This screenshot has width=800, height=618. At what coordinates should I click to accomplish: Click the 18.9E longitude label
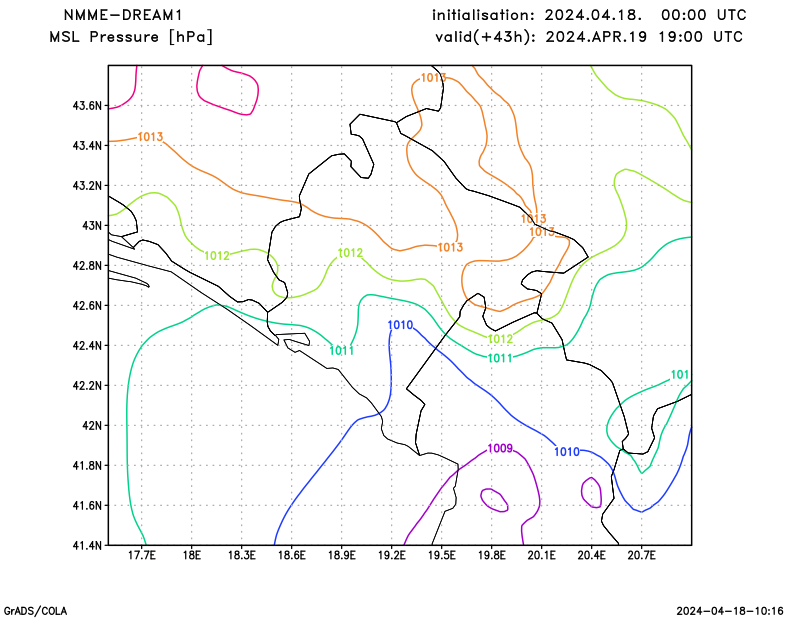click(342, 555)
